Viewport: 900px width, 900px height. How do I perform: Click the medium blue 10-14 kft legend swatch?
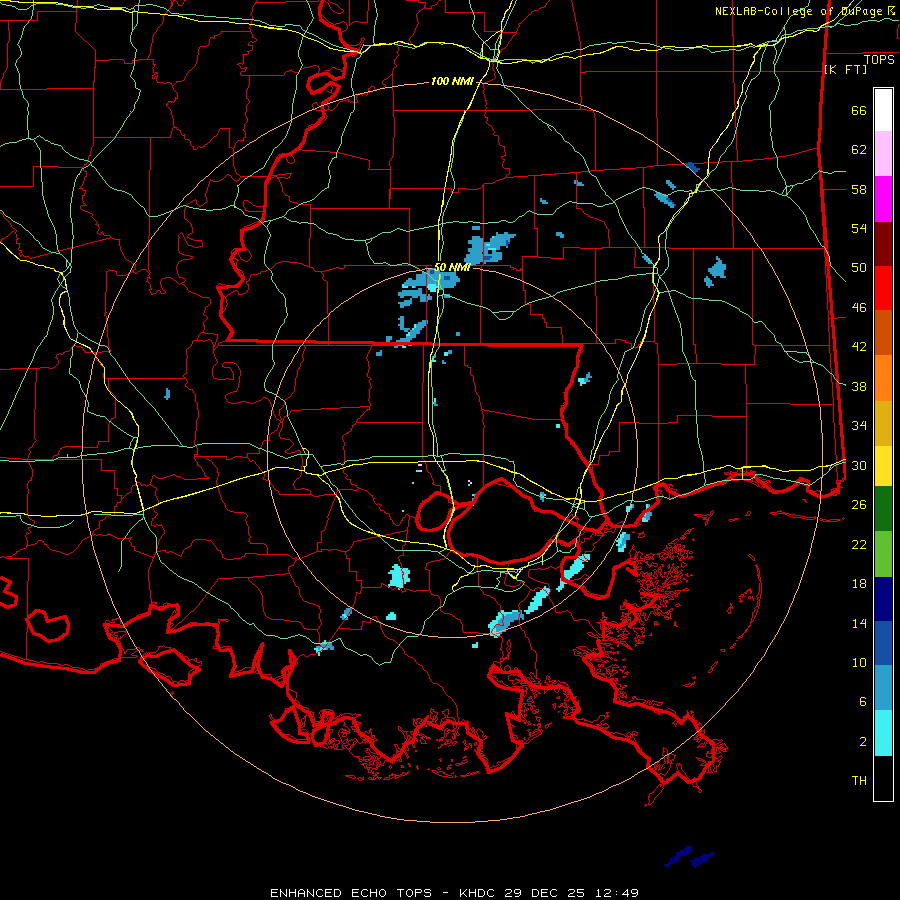point(883,643)
